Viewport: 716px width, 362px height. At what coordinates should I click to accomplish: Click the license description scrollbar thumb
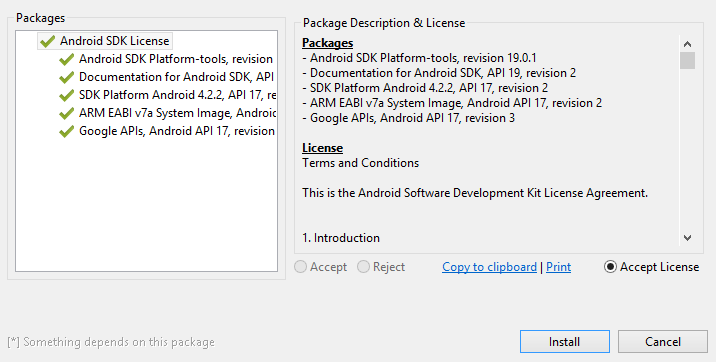pos(687,60)
